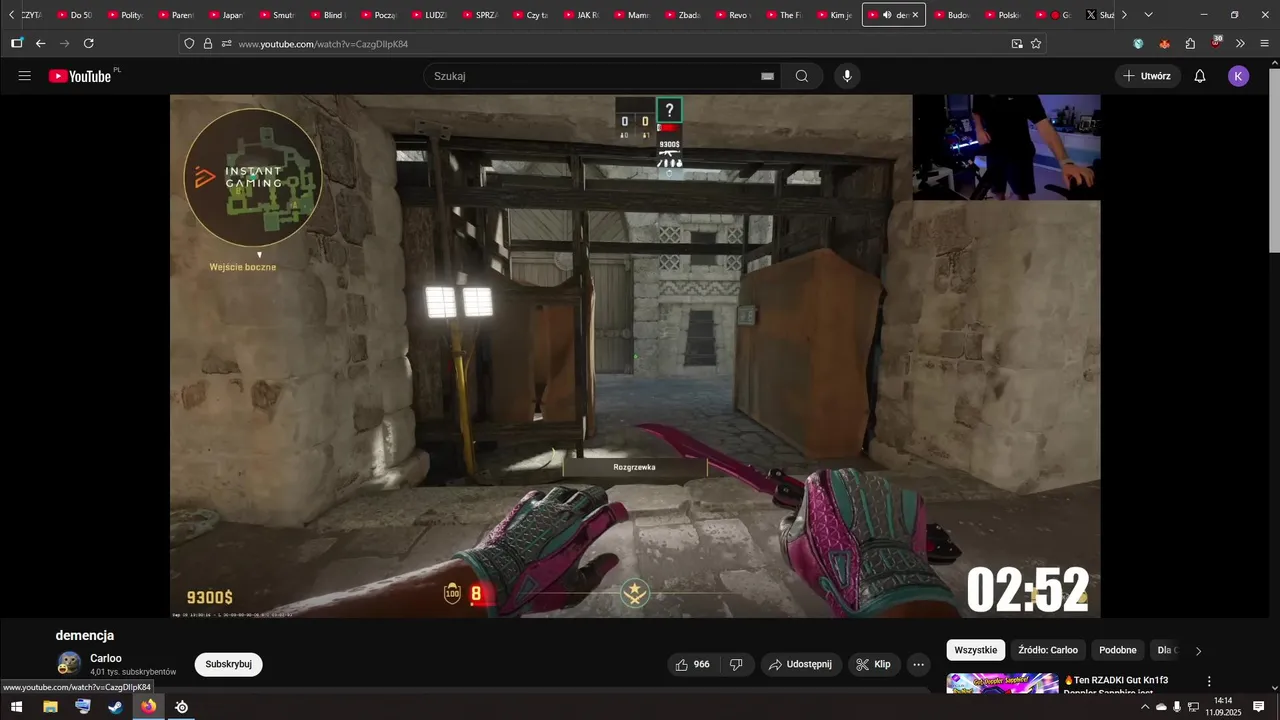
Task: Reload the page in Firefox
Action: pos(89,44)
